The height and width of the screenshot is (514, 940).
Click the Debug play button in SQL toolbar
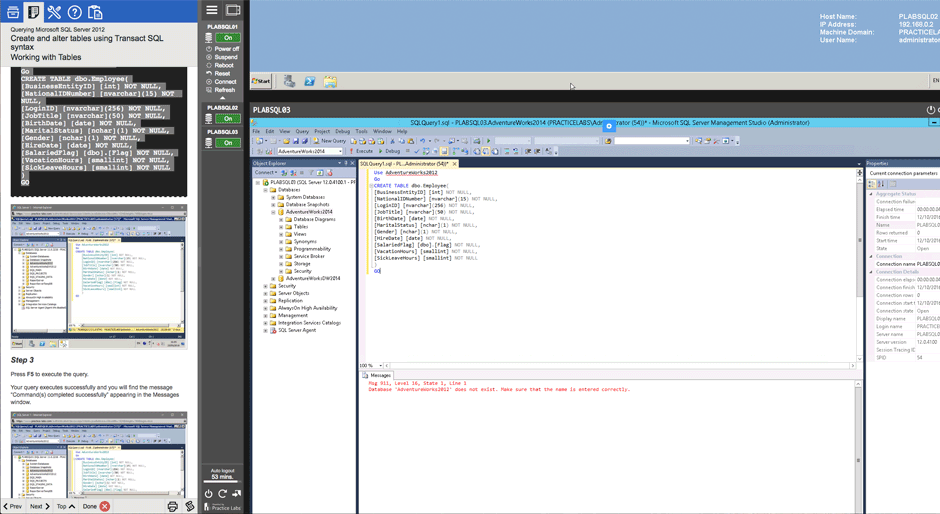390,151
